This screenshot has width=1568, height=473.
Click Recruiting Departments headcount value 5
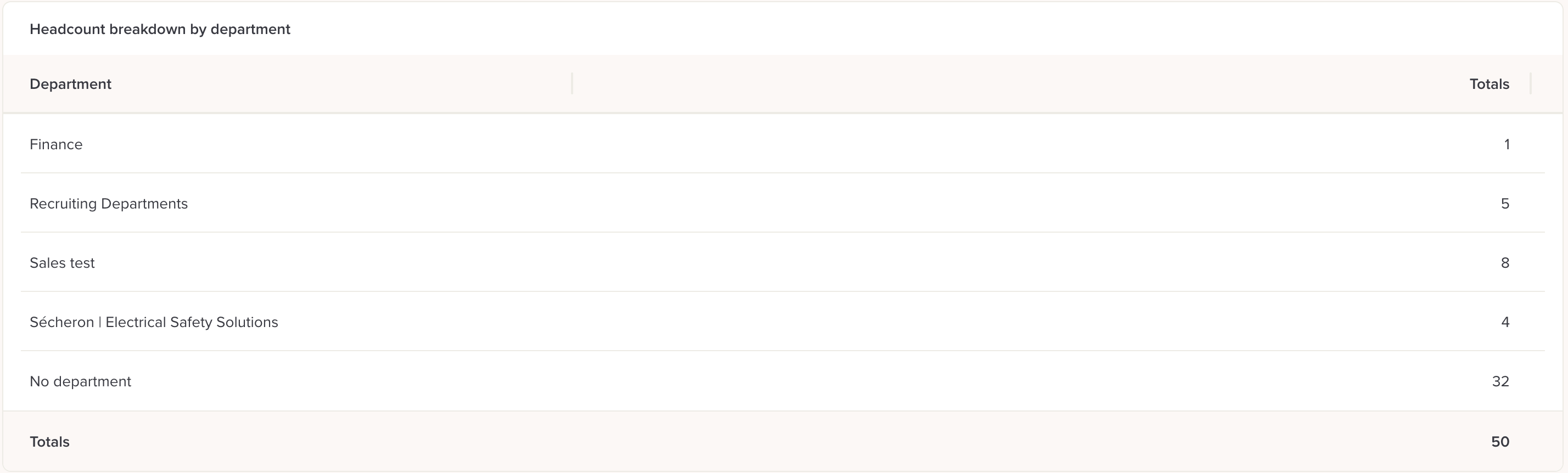point(1505,204)
